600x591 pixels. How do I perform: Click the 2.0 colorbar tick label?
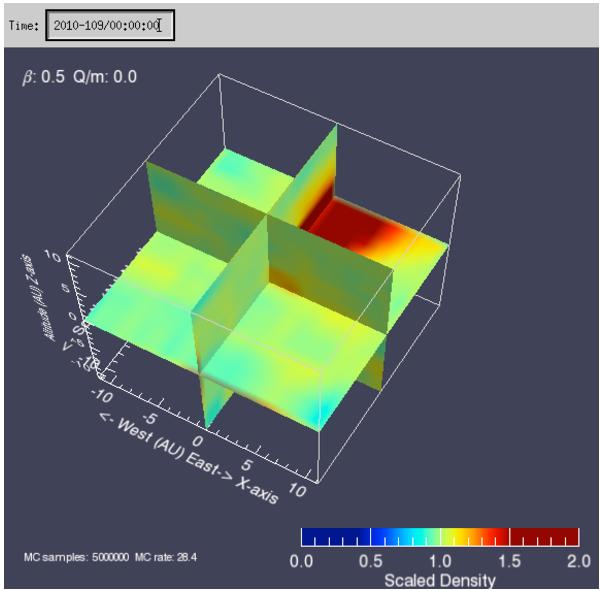(x=579, y=561)
